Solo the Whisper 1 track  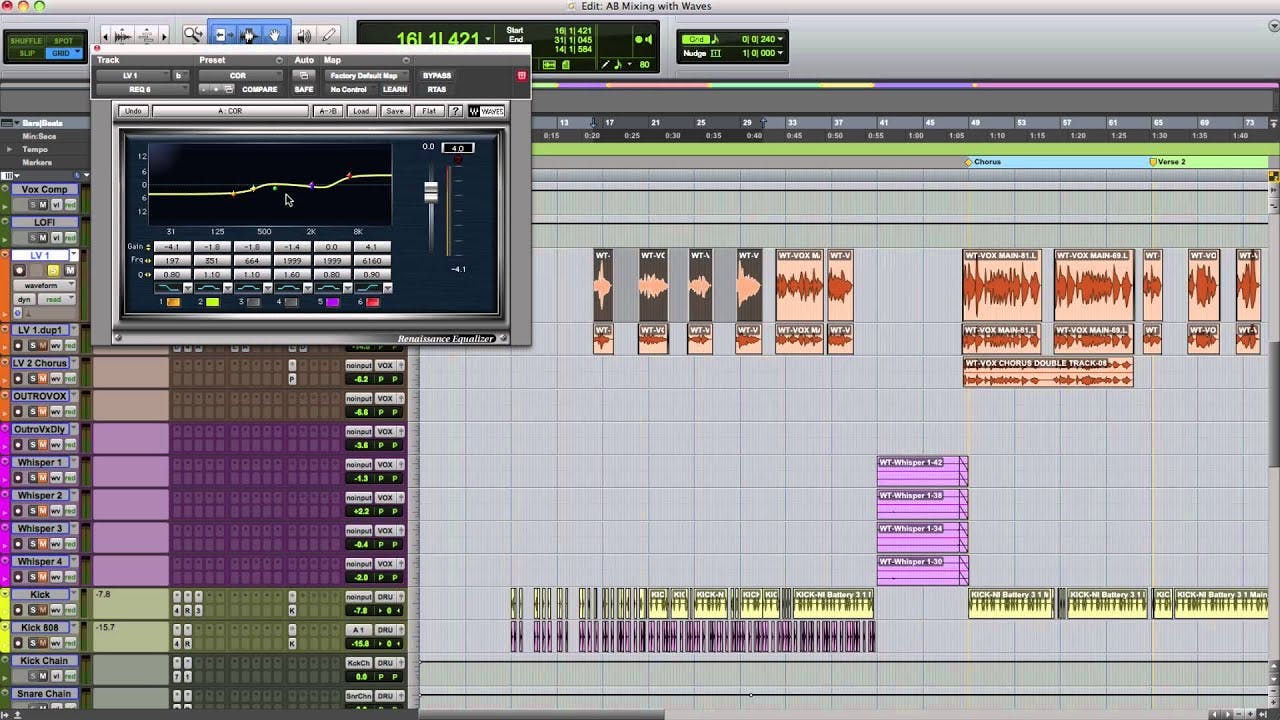32,477
